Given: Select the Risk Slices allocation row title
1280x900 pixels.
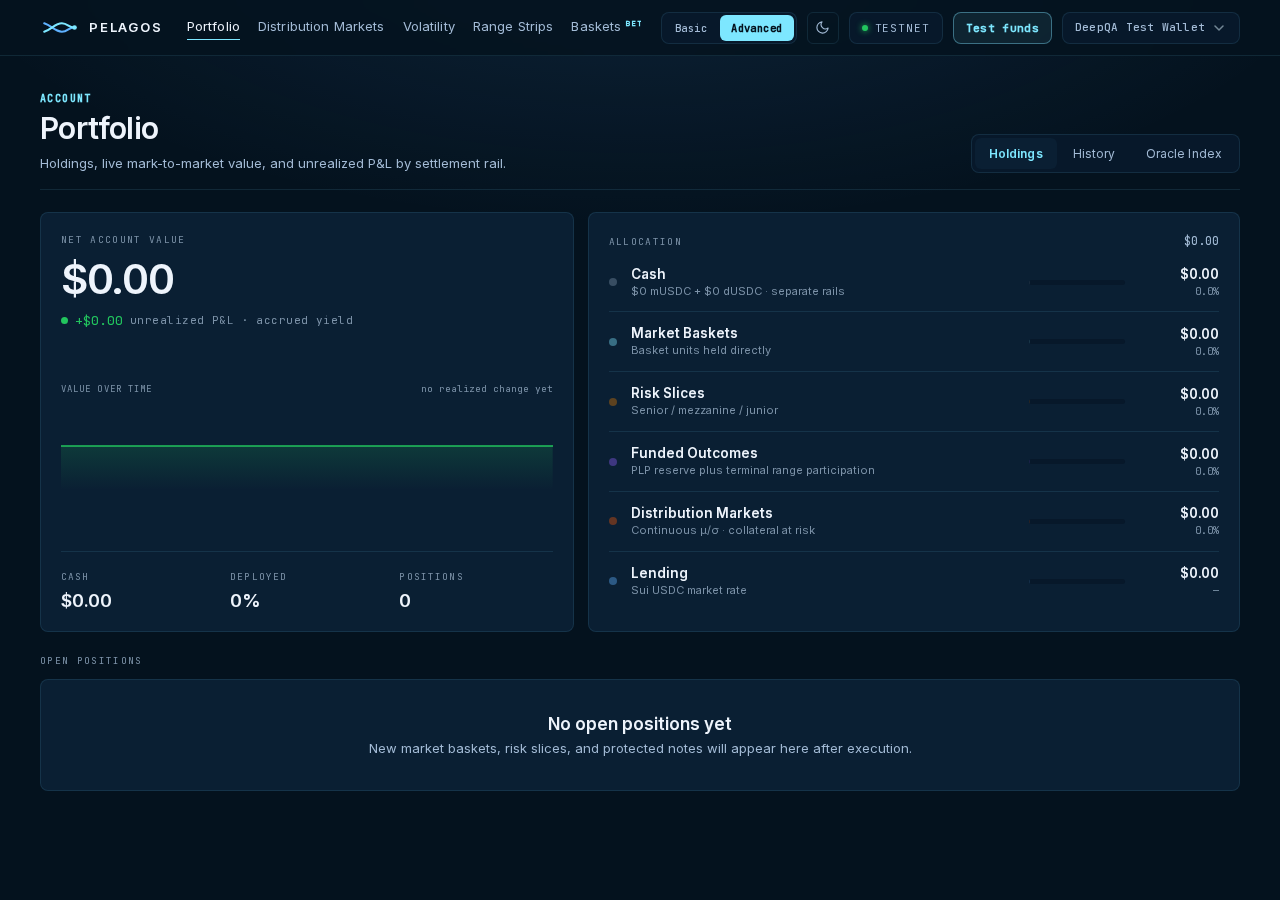Looking at the screenshot, I should point(668,393).
